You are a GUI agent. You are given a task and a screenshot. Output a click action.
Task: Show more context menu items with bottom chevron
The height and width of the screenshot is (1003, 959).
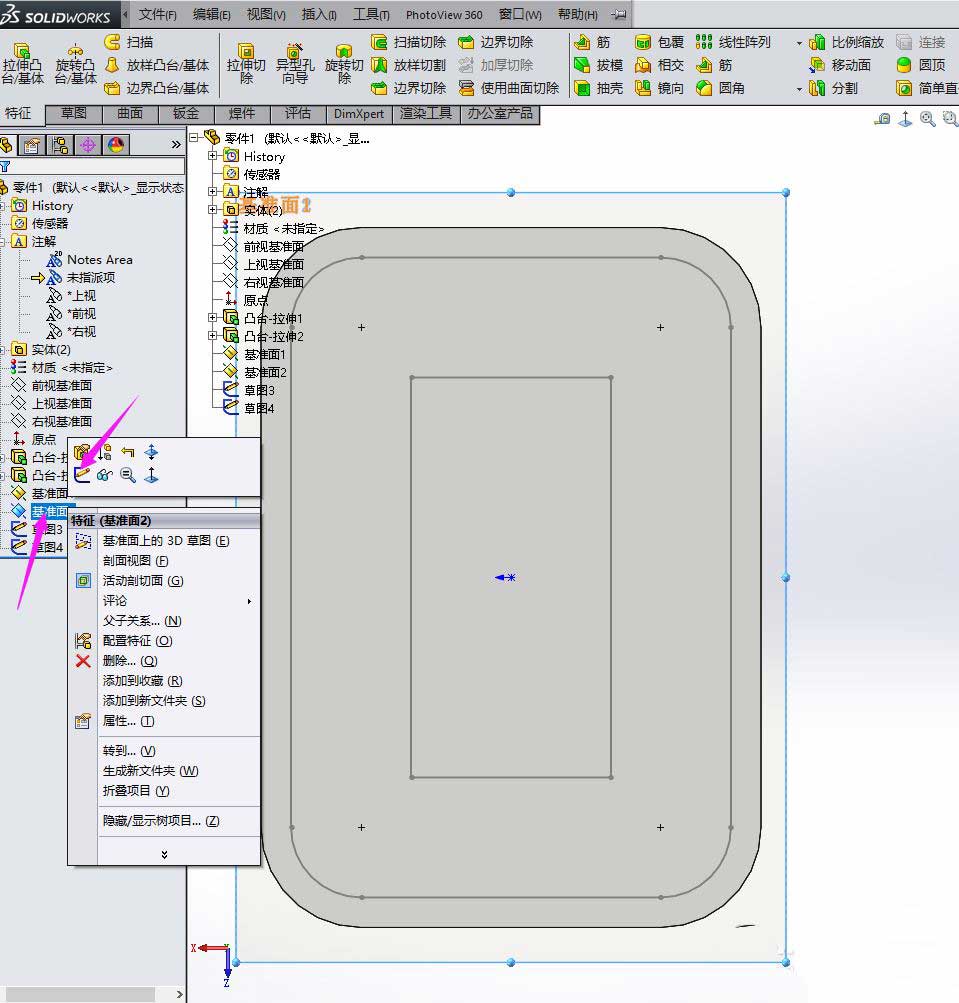[x=164, y=855]
